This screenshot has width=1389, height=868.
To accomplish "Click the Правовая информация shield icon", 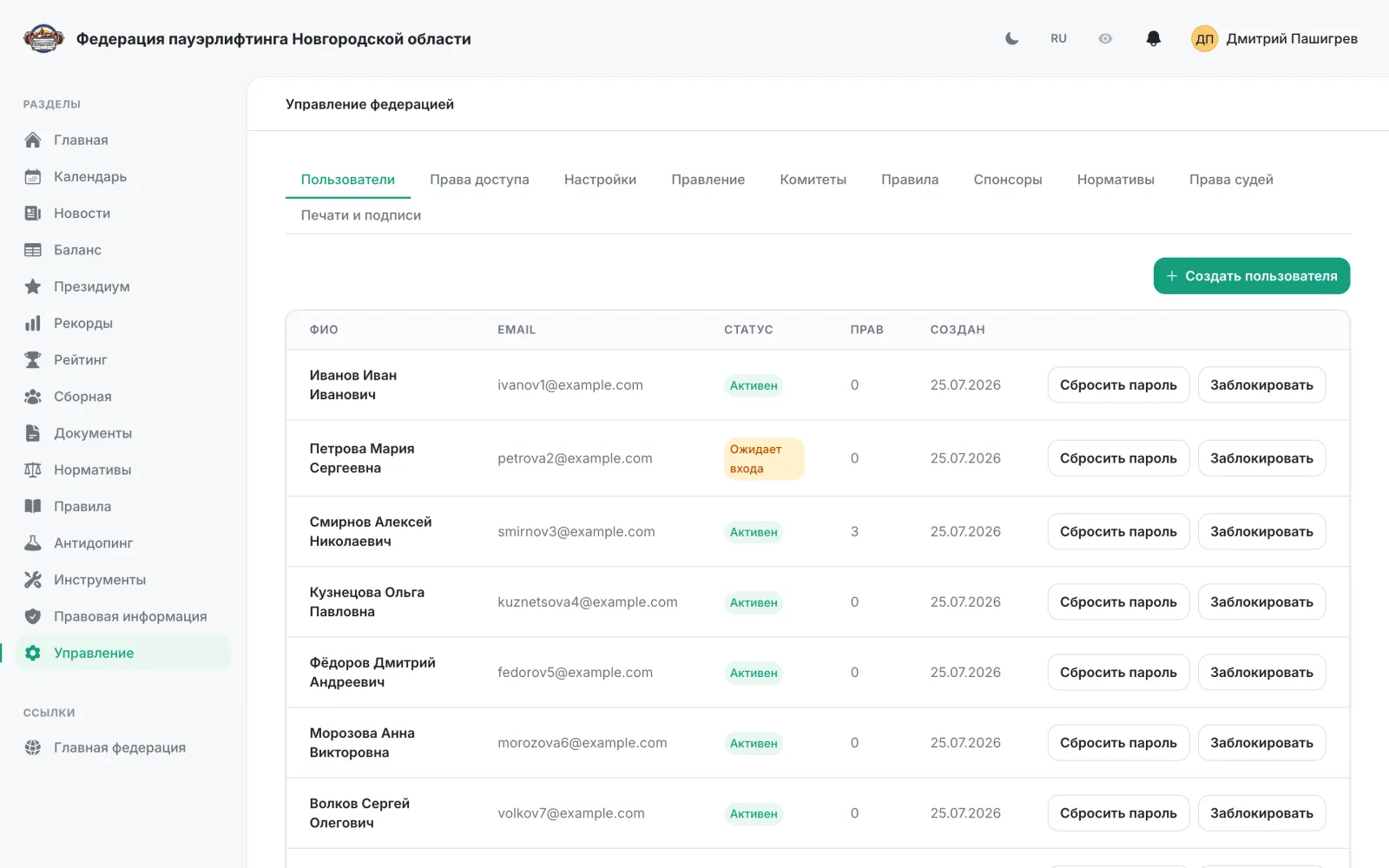I will point(33,616).
